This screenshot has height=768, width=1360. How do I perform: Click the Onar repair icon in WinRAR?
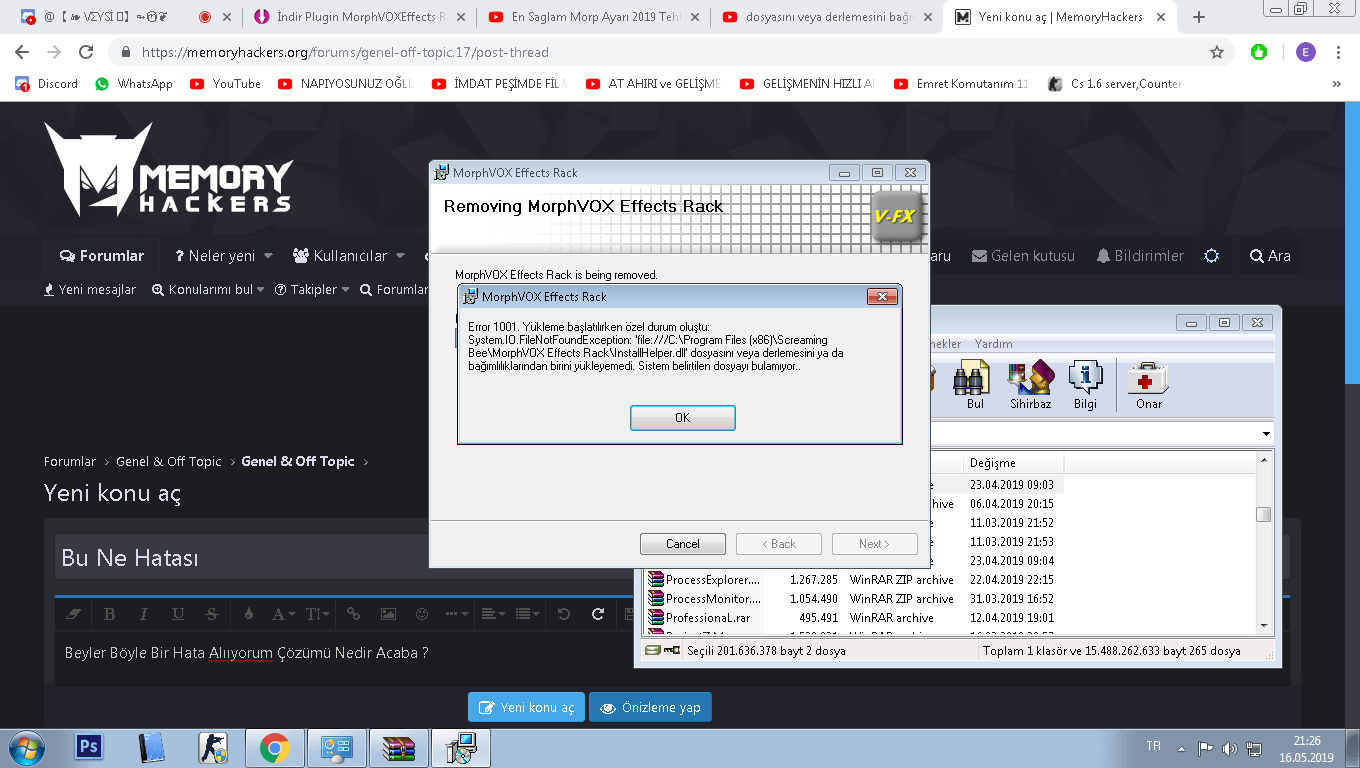[1149, 385]
